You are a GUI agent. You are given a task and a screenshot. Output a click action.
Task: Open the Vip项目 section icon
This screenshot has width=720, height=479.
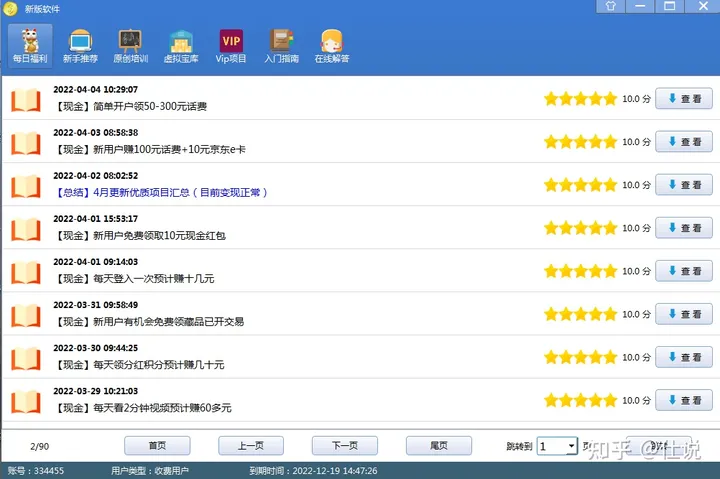tap(231, 46)
